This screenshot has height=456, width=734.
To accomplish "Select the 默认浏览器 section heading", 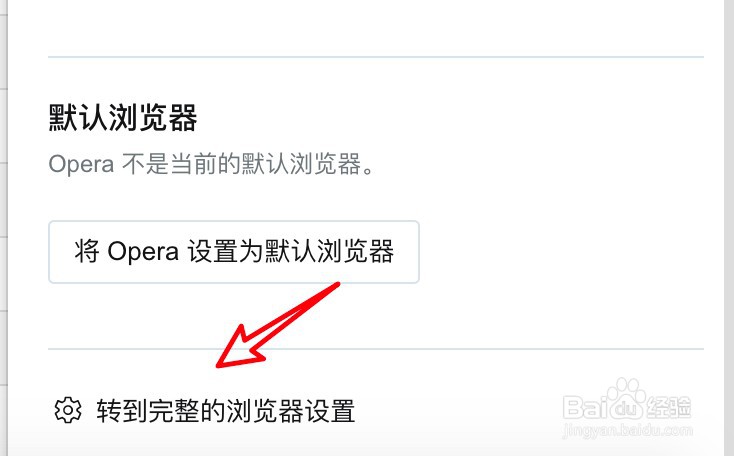I will (x=123, y=118).
